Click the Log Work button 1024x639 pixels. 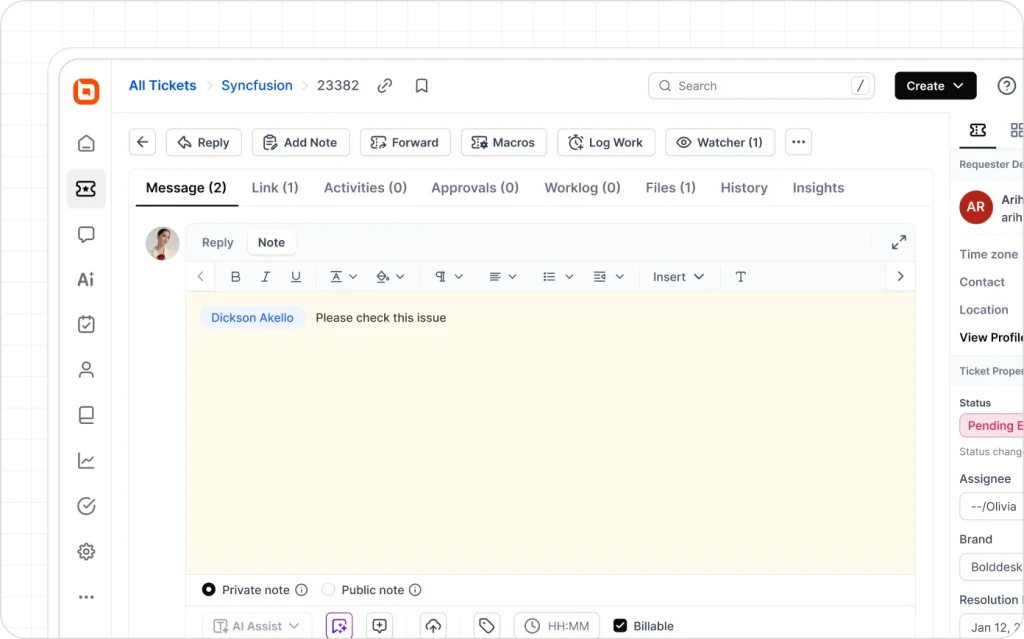(x=606, y=142)
